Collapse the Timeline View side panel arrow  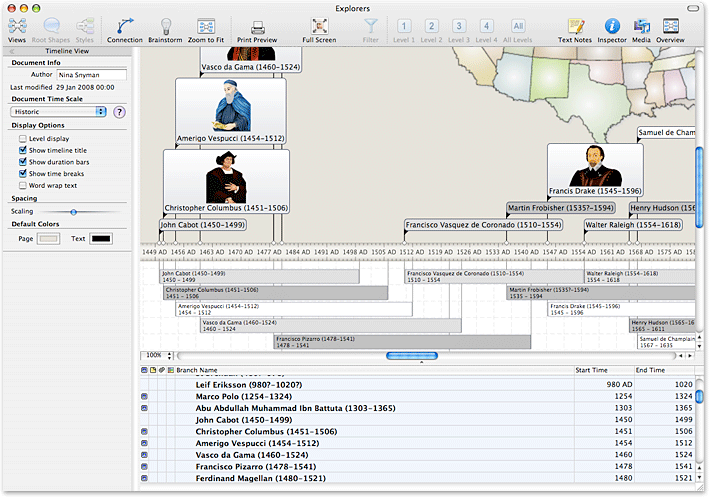point(12,51)
